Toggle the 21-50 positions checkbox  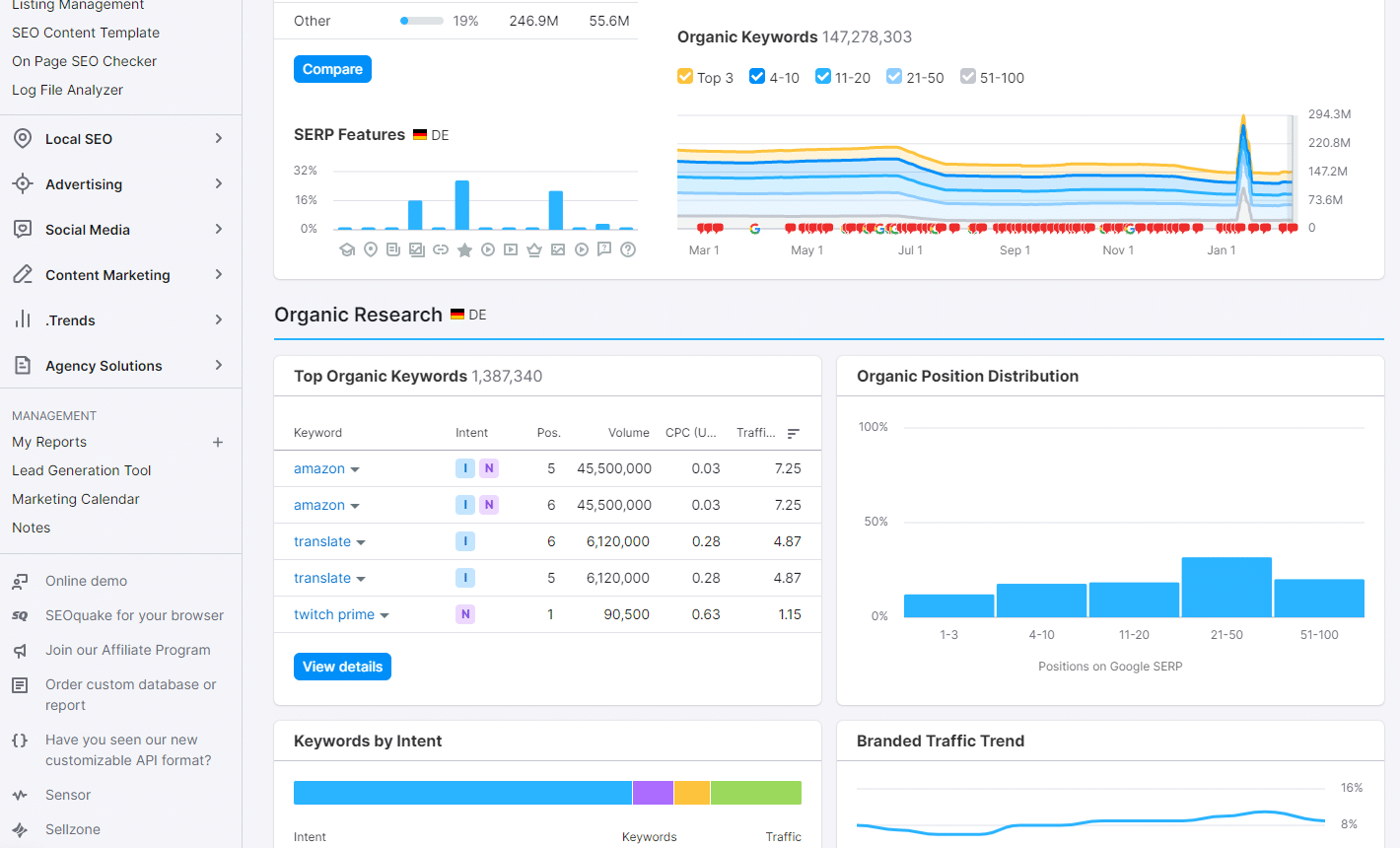894,77
